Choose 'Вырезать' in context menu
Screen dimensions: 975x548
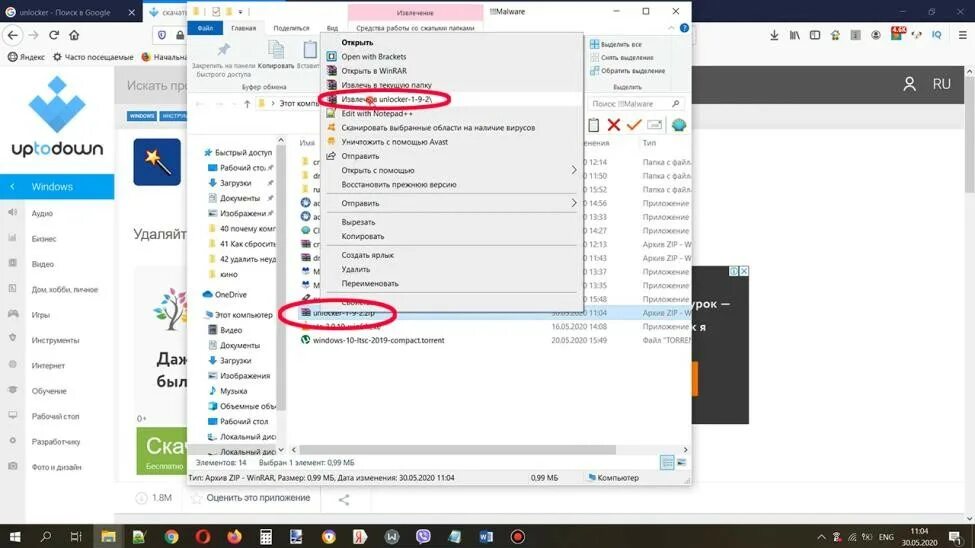point(358,222)
